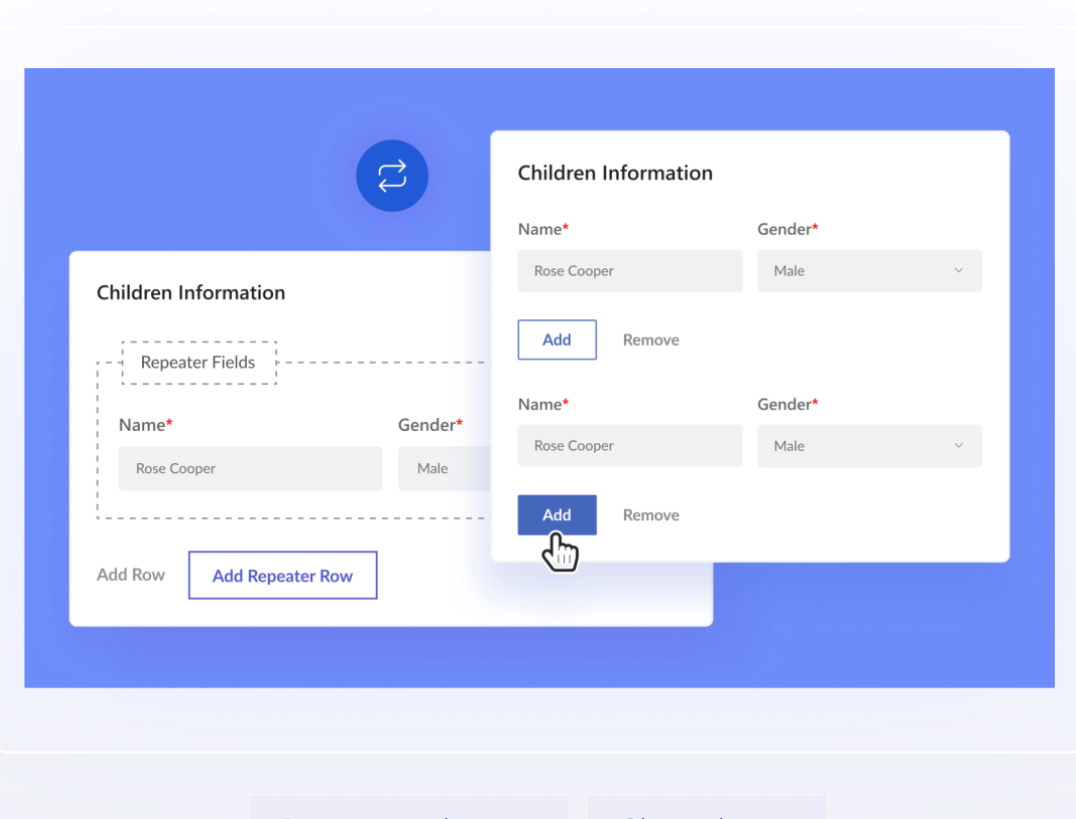Screen dimensions: 1076x819
Task: Focus the second row's Name field in right card
Action: [630, 446]
